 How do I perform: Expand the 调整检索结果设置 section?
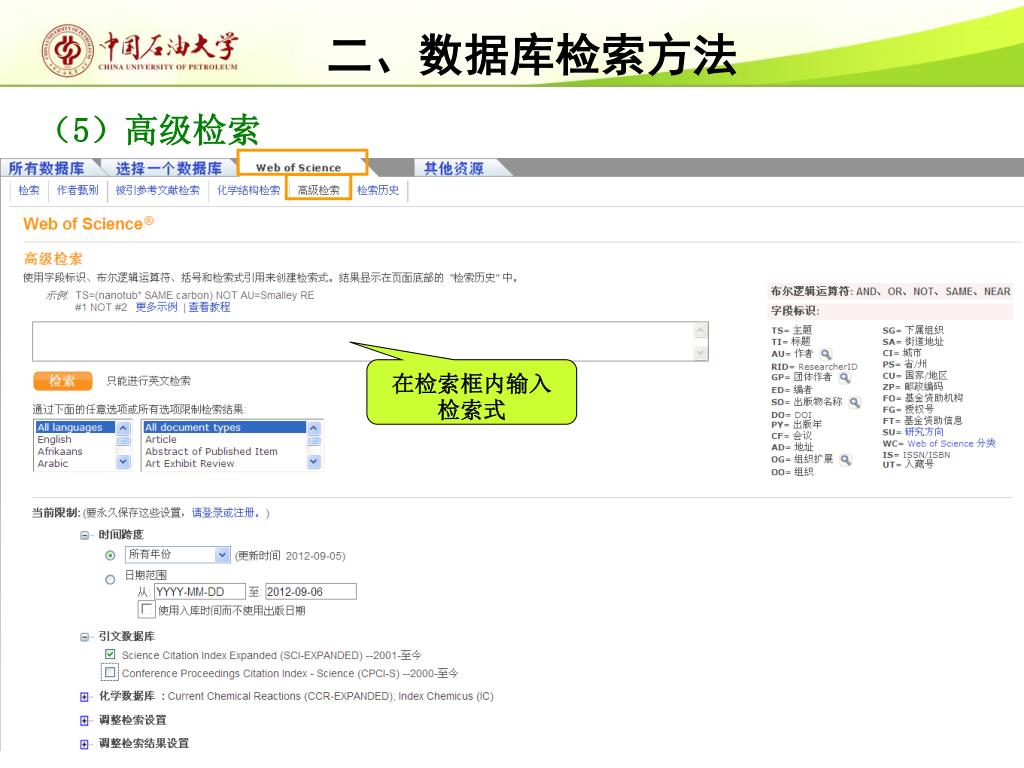point(84,744)
